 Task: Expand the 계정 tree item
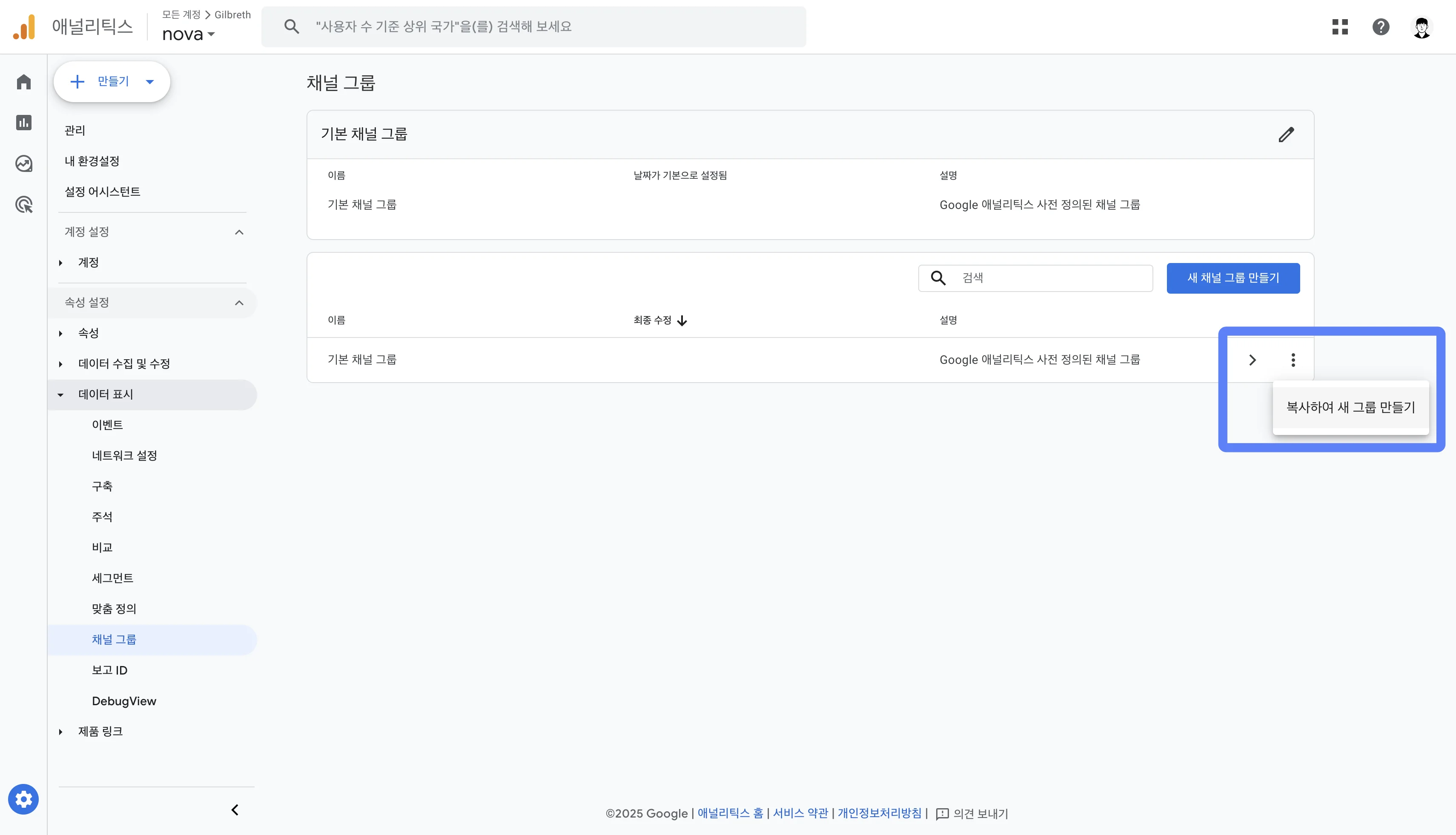coord(60,262)
